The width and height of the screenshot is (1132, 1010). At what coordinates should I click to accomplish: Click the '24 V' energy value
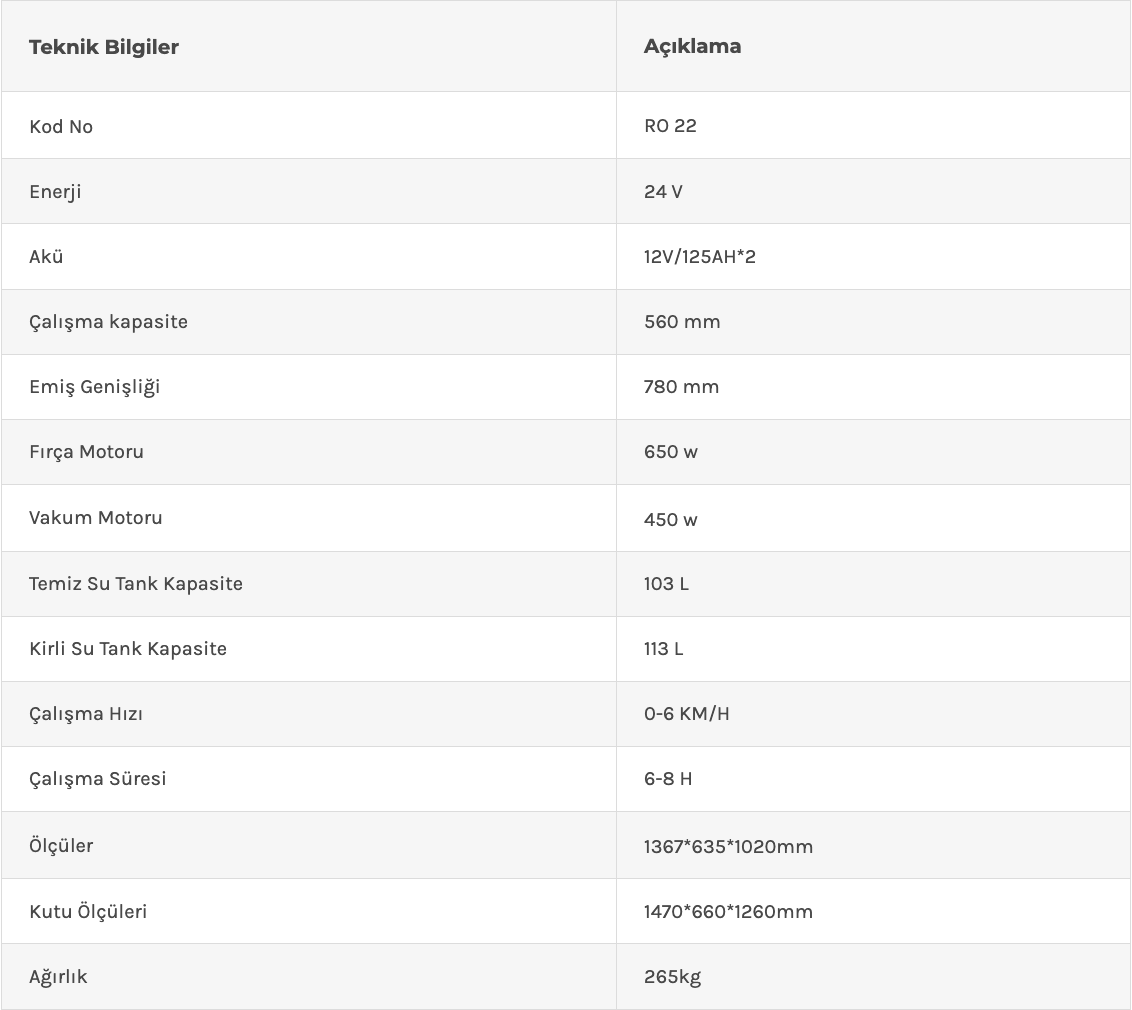point(663,191)
